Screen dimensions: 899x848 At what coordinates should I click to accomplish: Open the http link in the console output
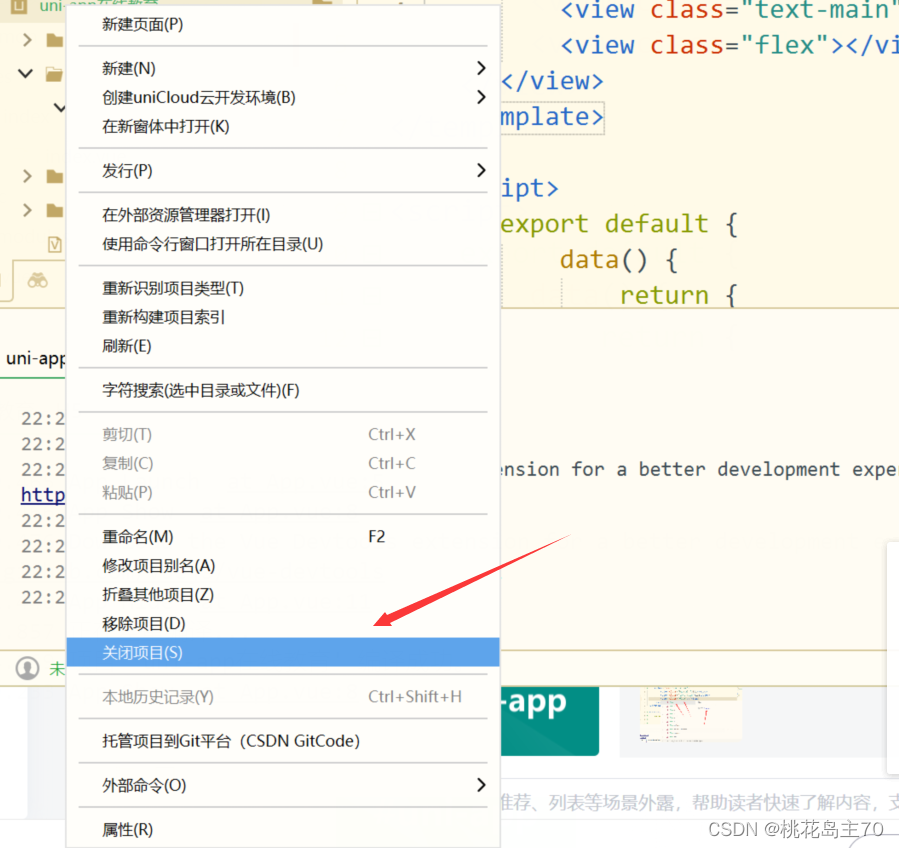tap(42, 495)
